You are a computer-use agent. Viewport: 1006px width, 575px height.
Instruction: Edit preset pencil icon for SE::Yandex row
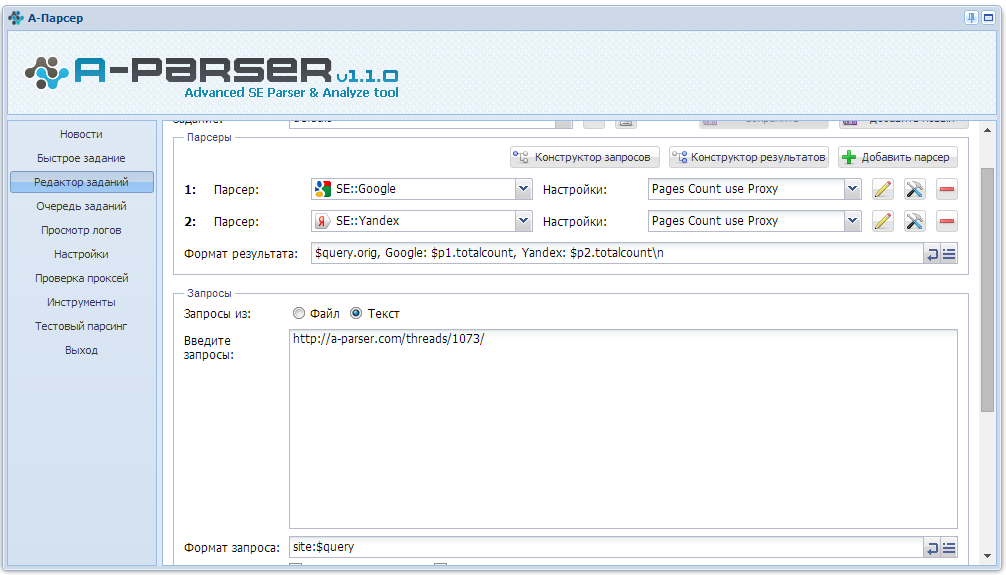[x=883, y=221]
